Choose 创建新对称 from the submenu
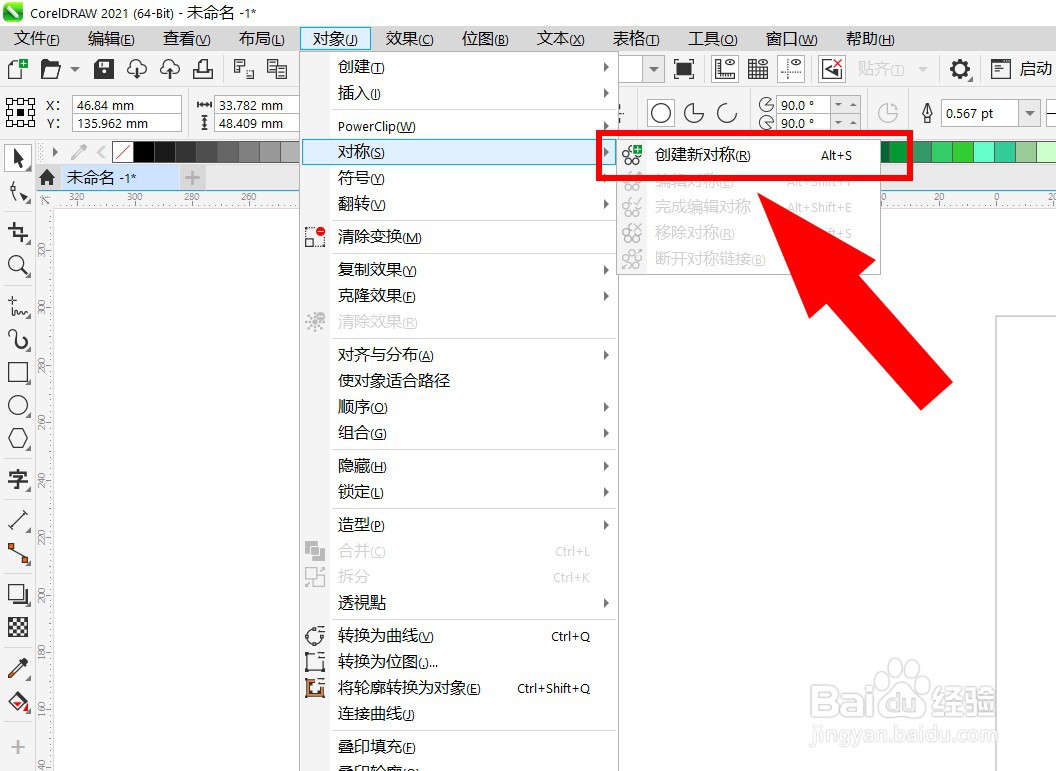 tap(749, 155)
